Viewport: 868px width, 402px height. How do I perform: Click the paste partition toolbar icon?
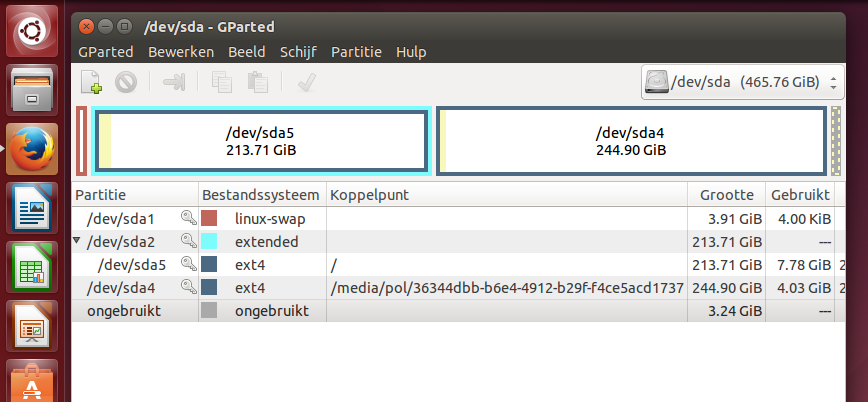pos(257,82)
